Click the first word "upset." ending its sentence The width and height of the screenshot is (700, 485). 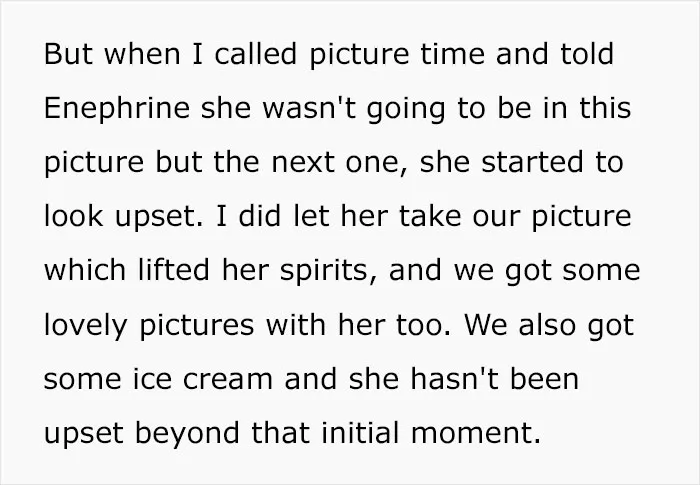[x=158, y=217]
